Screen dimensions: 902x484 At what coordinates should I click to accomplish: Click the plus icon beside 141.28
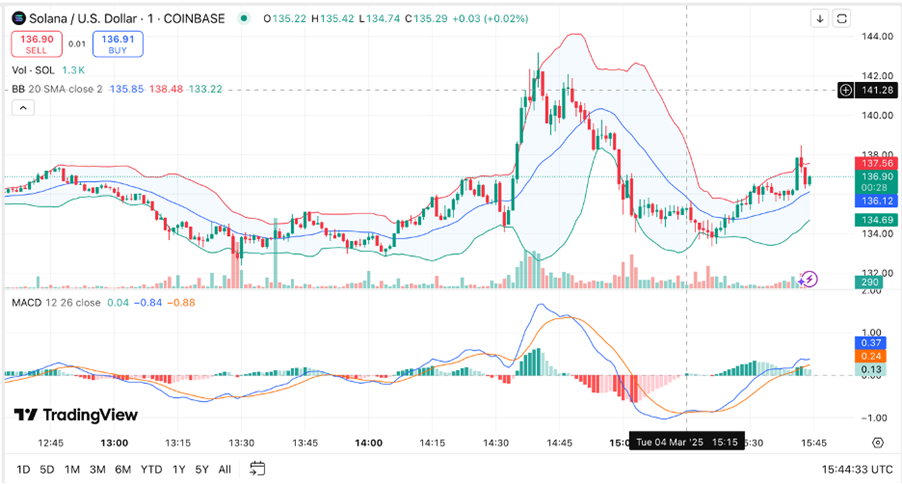click(x=846, y=90)
